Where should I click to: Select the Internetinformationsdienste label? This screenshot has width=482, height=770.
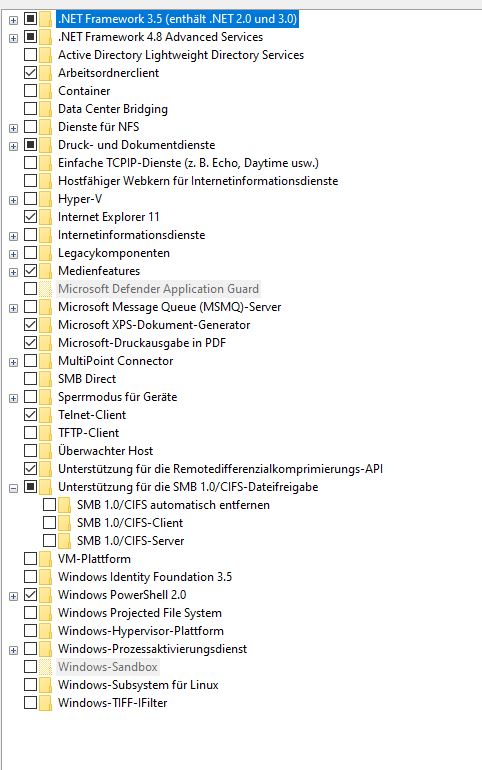pyautogui.click(x=131, y=235)
